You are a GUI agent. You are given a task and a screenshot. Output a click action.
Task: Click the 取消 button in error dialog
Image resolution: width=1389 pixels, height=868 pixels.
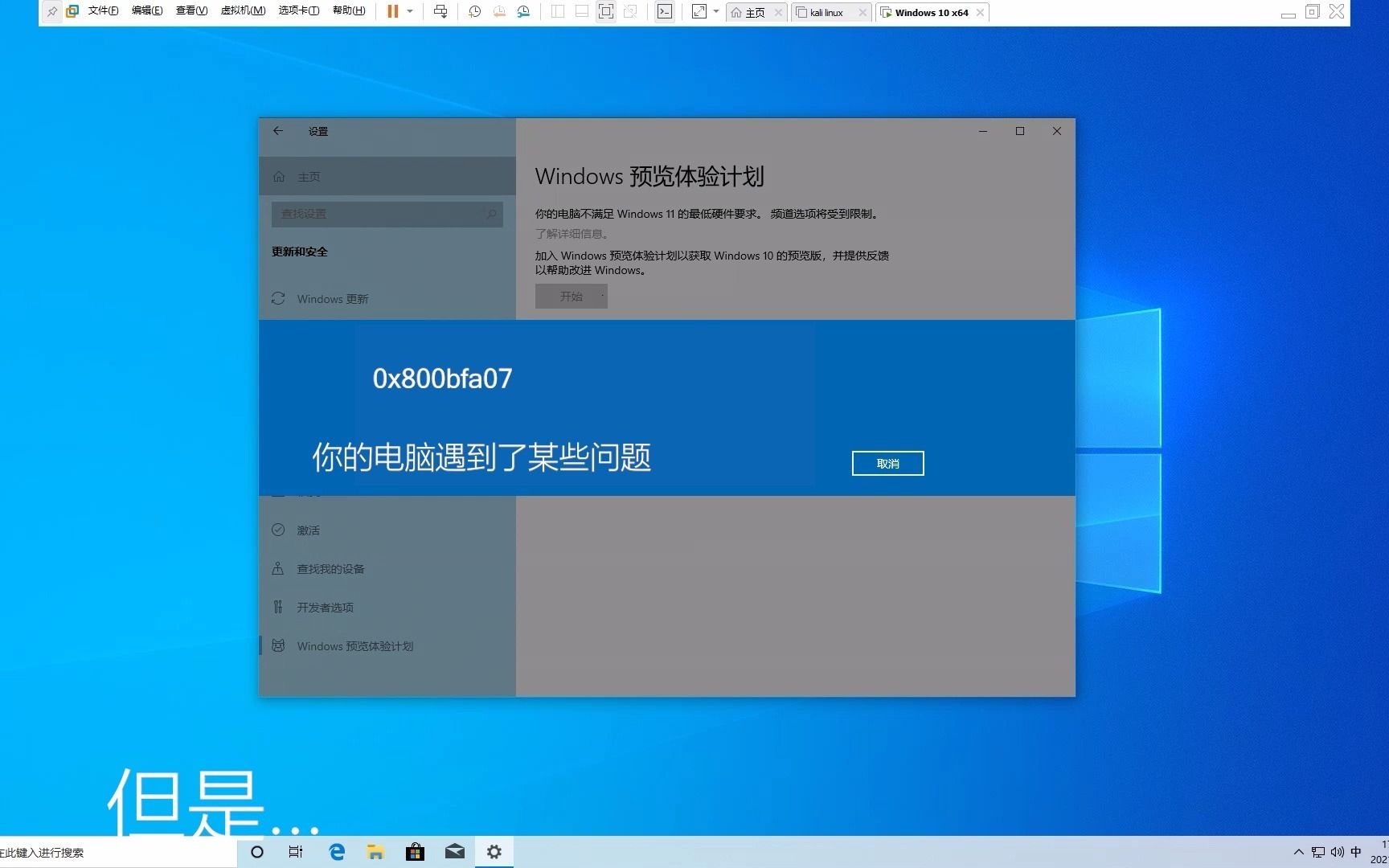[888, 464]
